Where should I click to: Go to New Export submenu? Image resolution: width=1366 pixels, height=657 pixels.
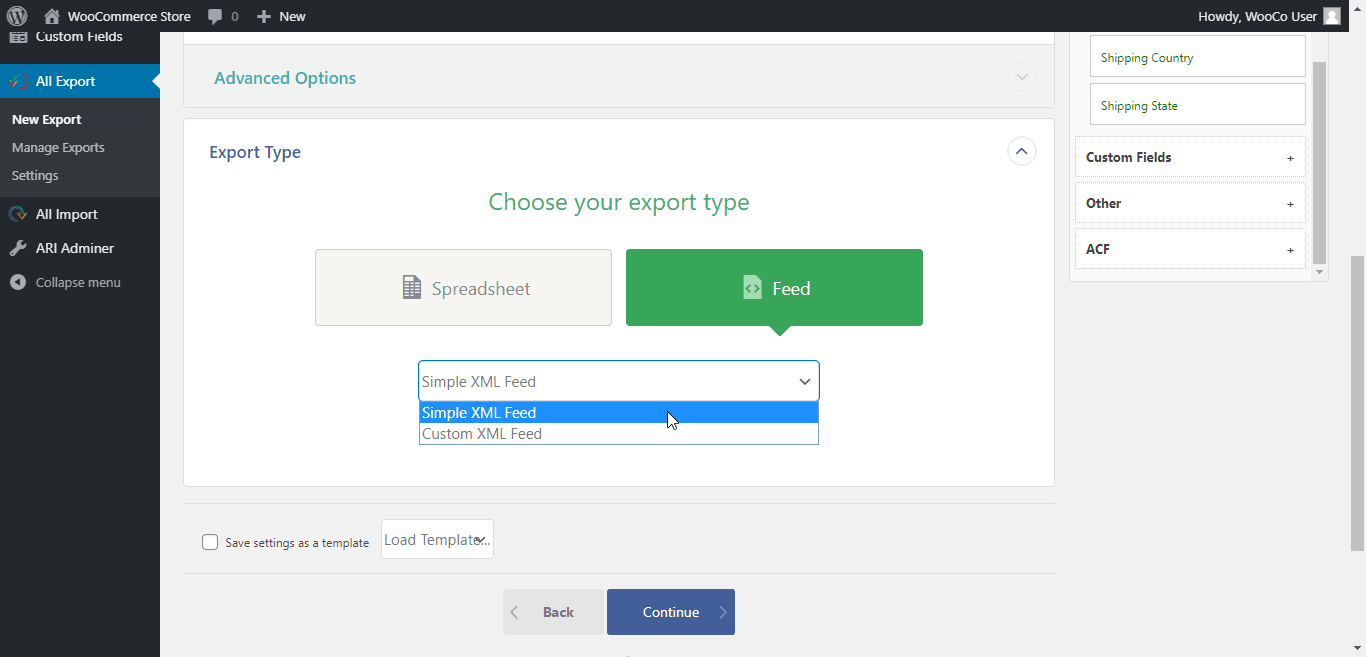47,119
